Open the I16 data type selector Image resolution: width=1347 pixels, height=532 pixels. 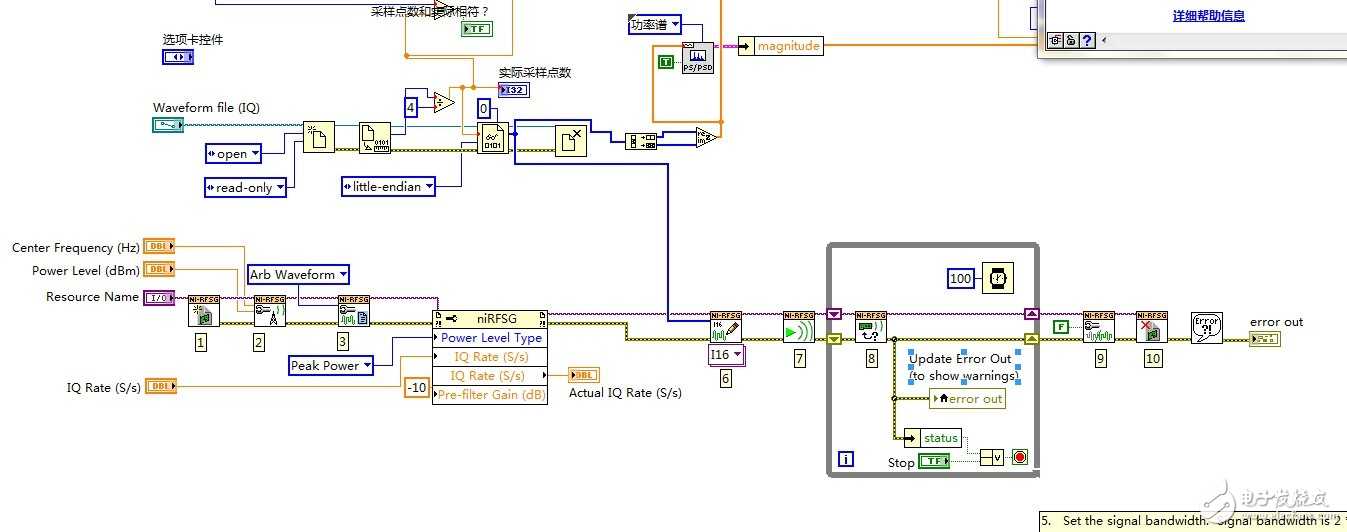click(726, 355)
